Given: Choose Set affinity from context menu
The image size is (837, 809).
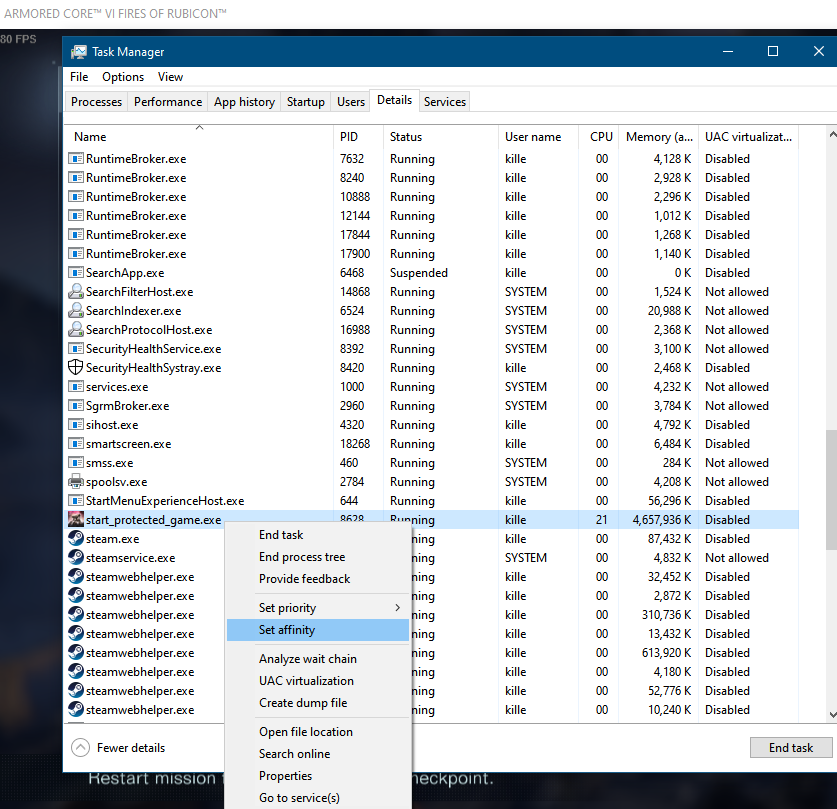Looking at the screenshot, I should pyautogui.click(x=287, y=630).
